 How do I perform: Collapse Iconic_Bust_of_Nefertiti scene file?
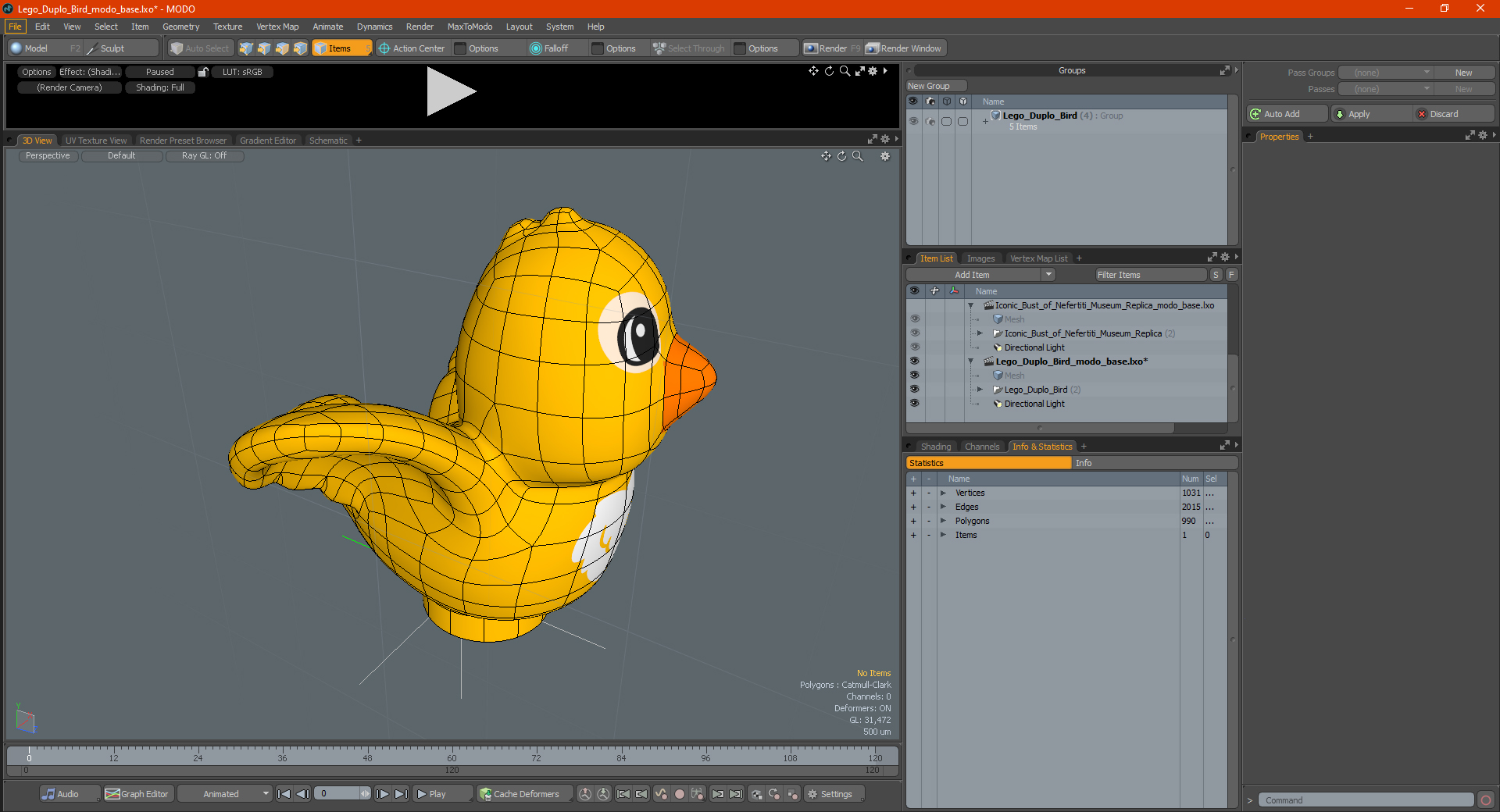tap(971, 305)
